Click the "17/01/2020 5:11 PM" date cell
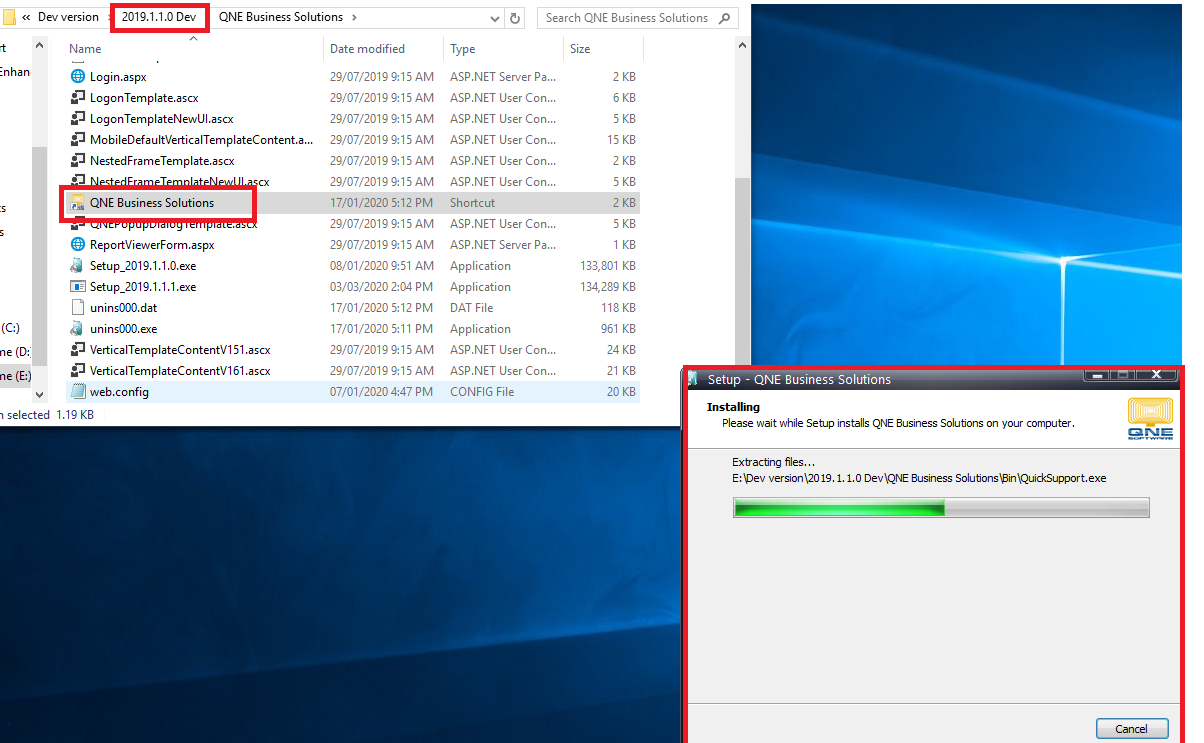Viewport: 1204px width, 743px height. [382, 329]
